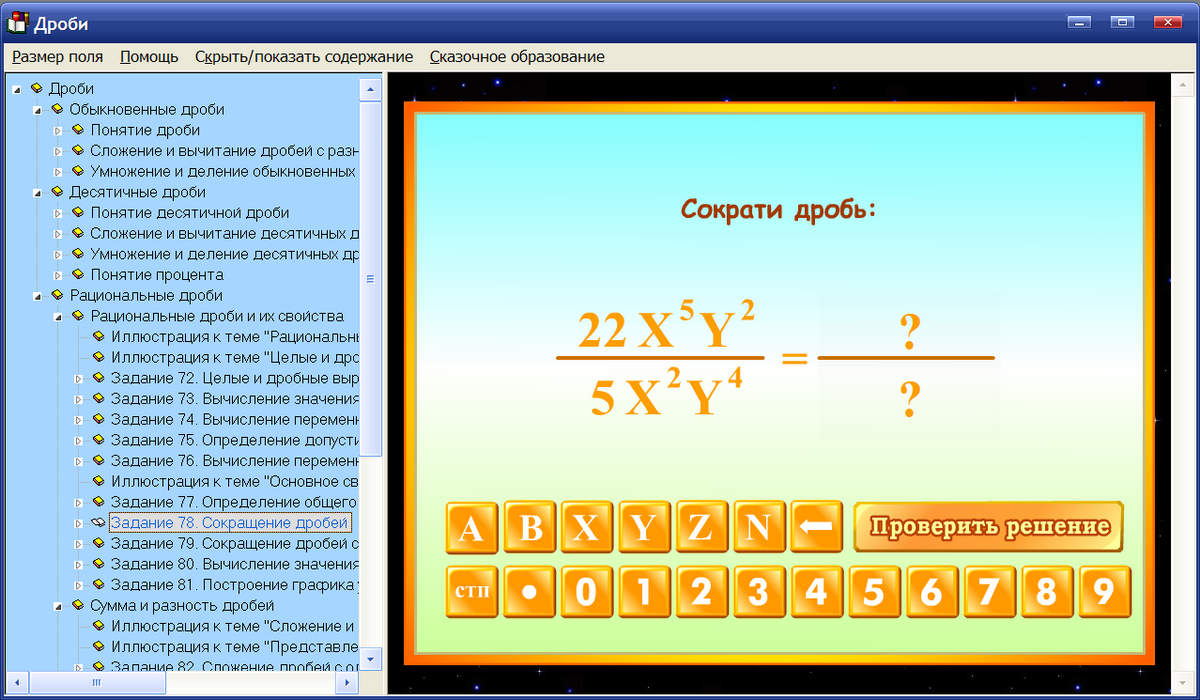The width and height of the screenshot is (1200, 700).
Task: Click the digit 3 key
Action: click(x=759, y=592)
